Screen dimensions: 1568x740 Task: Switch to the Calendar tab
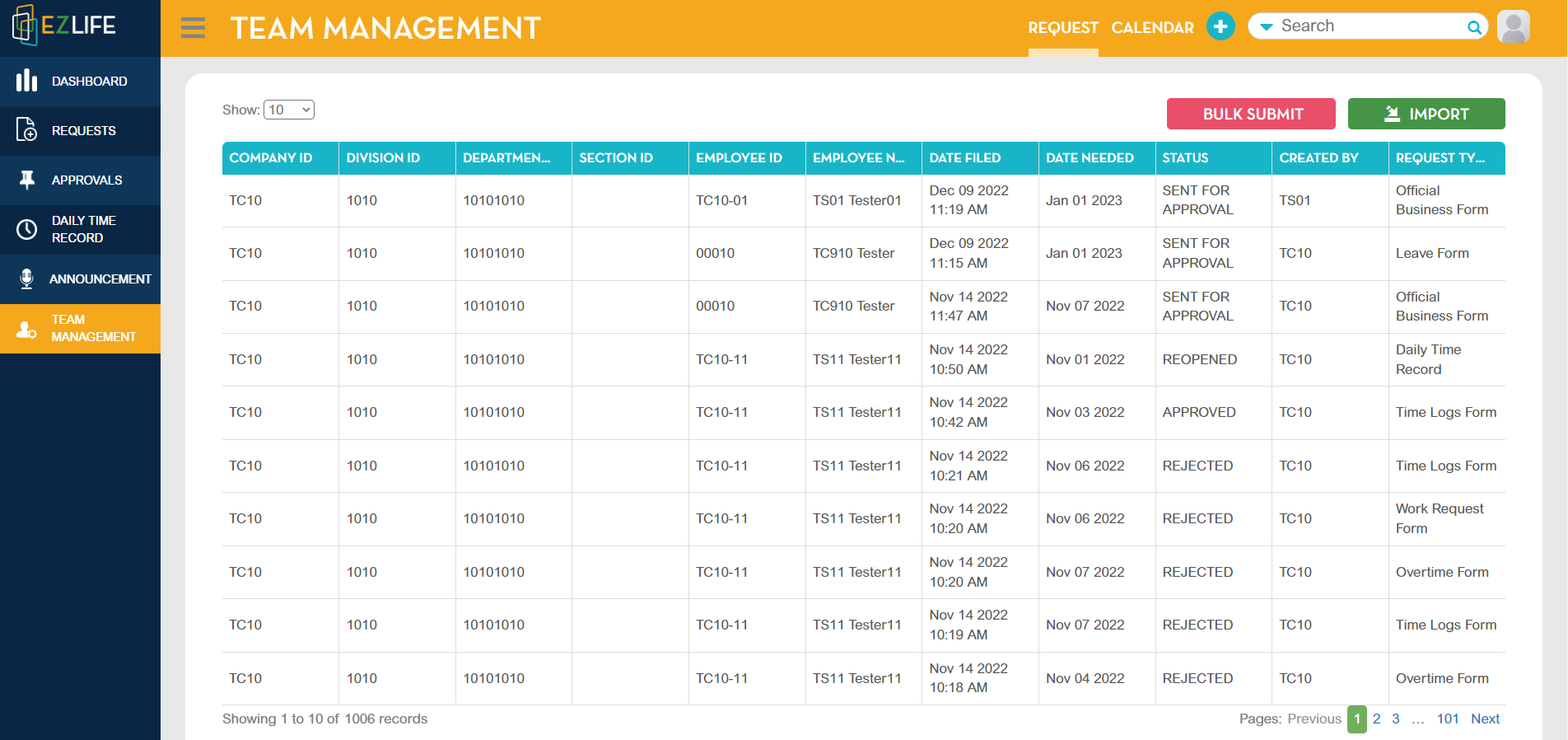(1152, 28)
